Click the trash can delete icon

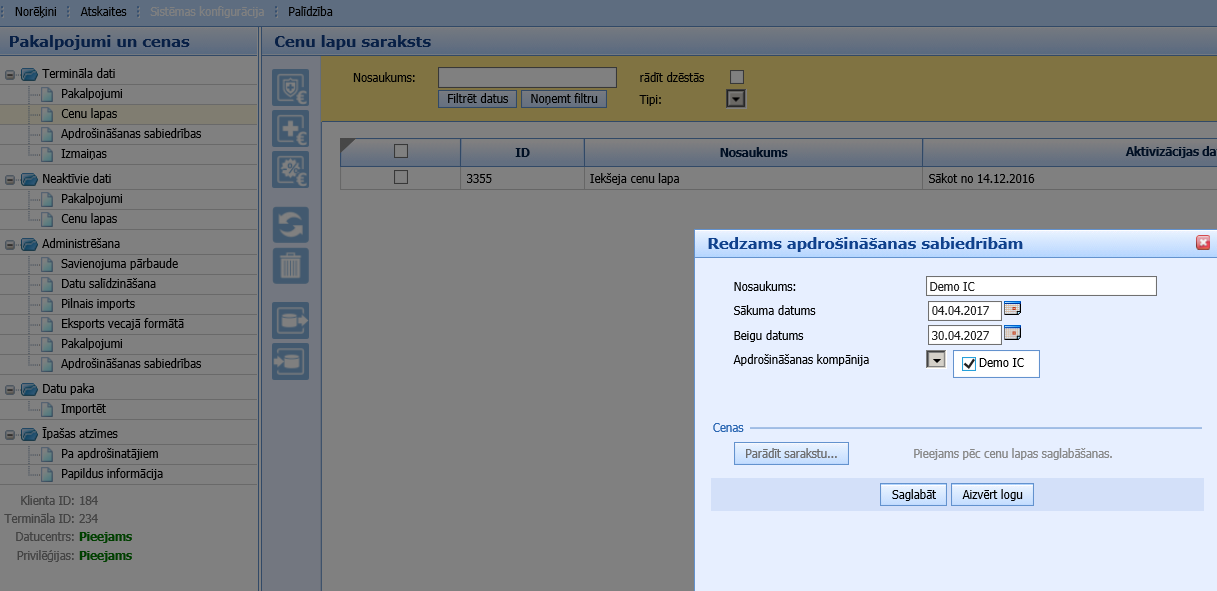(x=291, y=266)
